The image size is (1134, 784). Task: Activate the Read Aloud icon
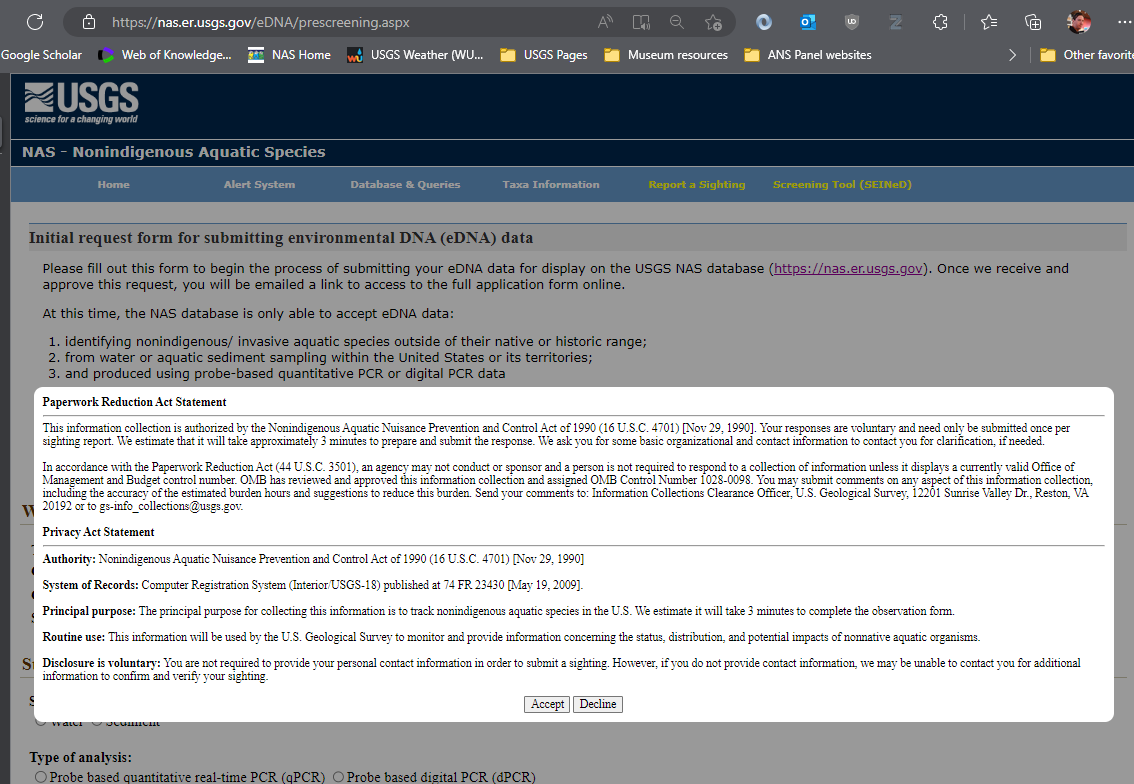(x=605, y=22)
